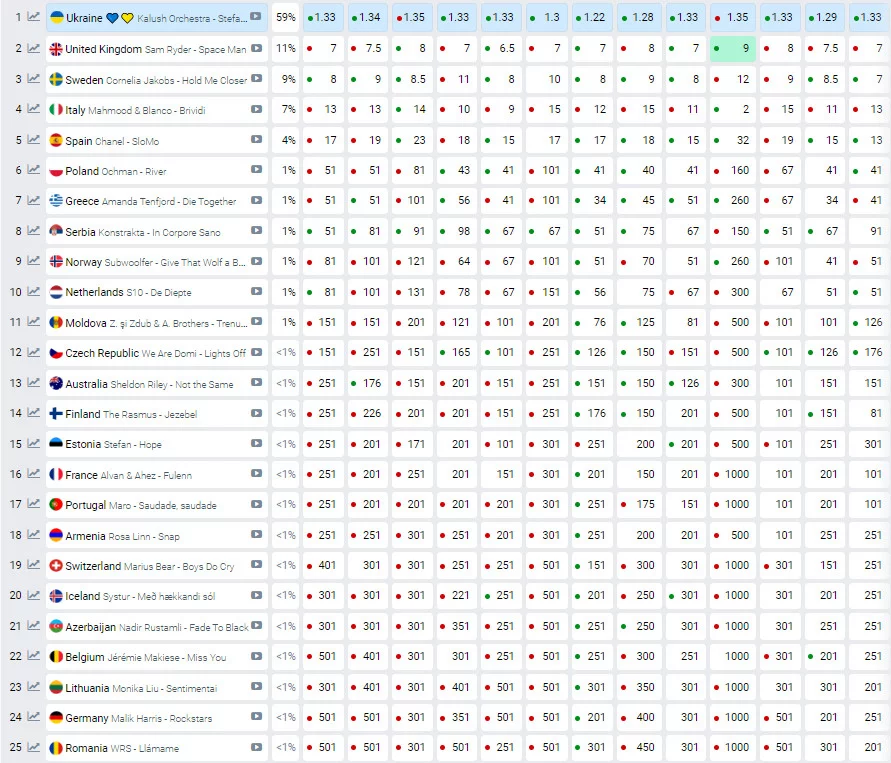Click Spain's 4% winning chance

click(286, 139)
